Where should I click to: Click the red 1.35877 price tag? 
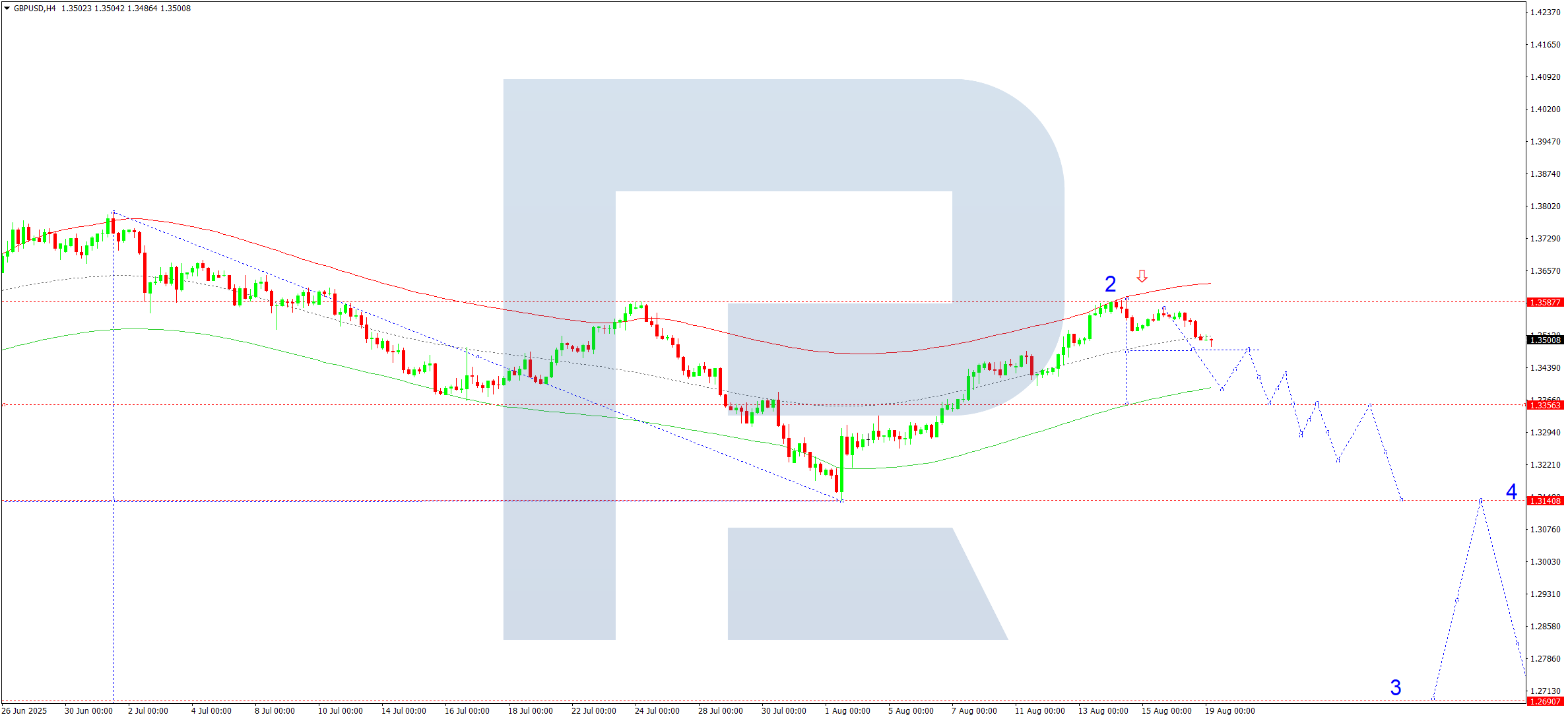tap(1545, 303)
